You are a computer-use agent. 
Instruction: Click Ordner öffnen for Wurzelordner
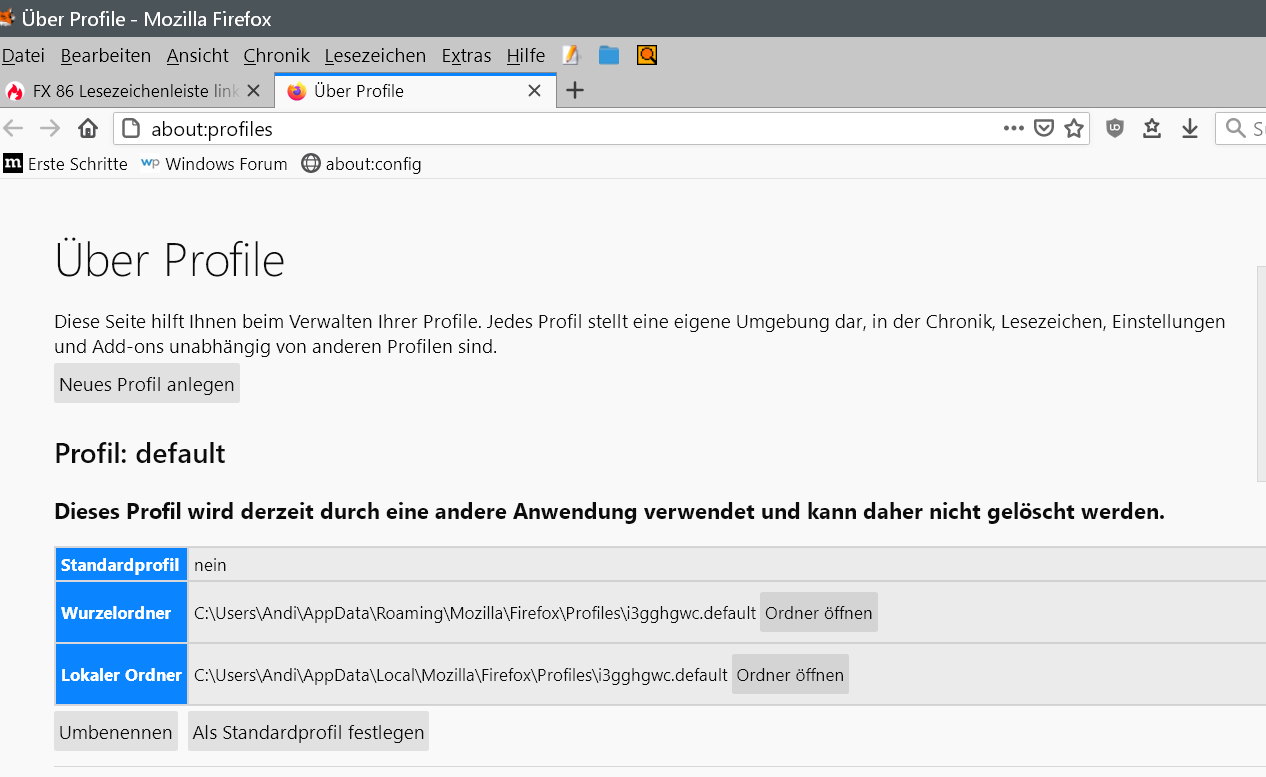818,613
